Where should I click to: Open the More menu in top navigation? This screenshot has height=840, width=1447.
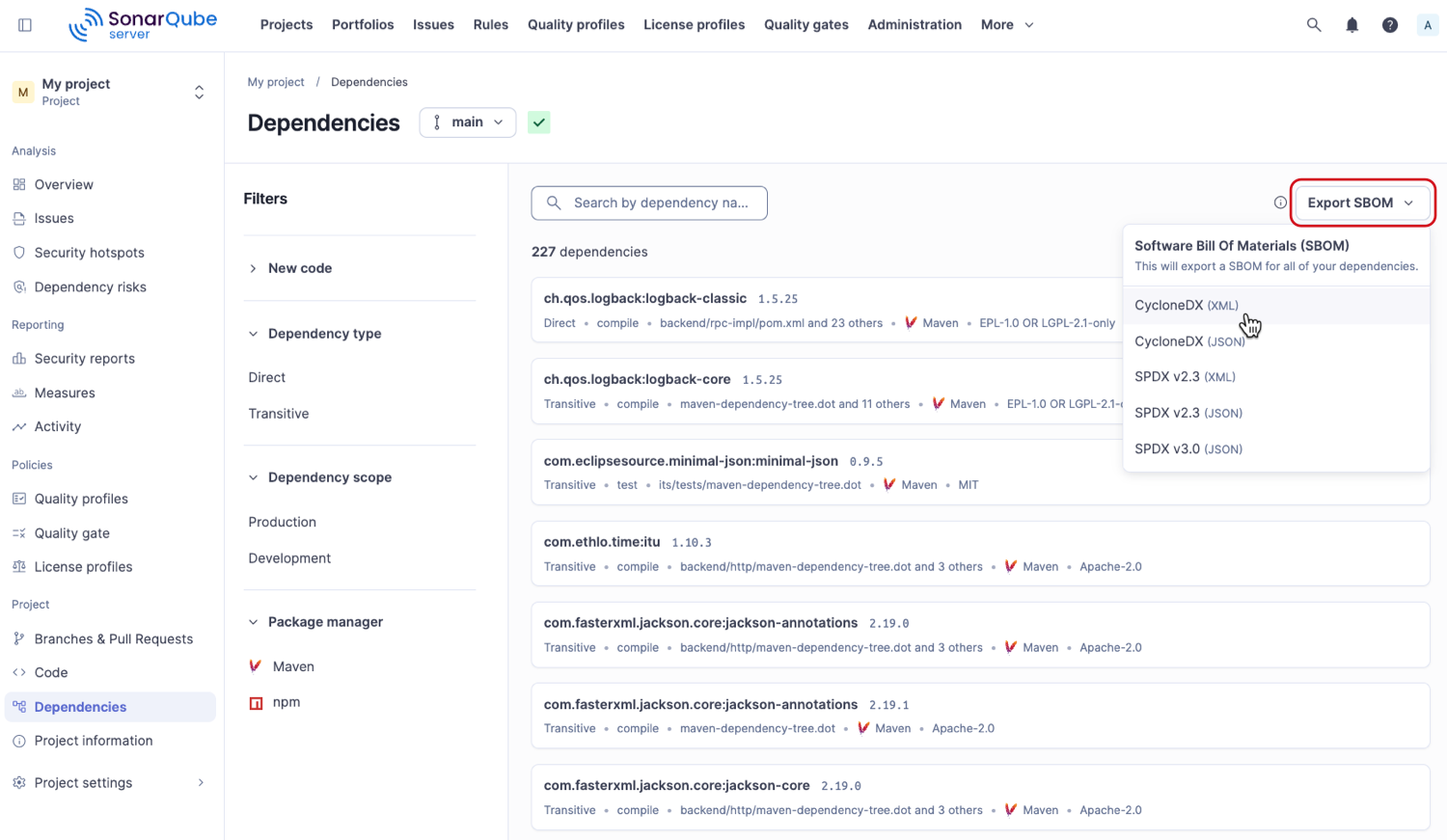[x=1007, y=25]
